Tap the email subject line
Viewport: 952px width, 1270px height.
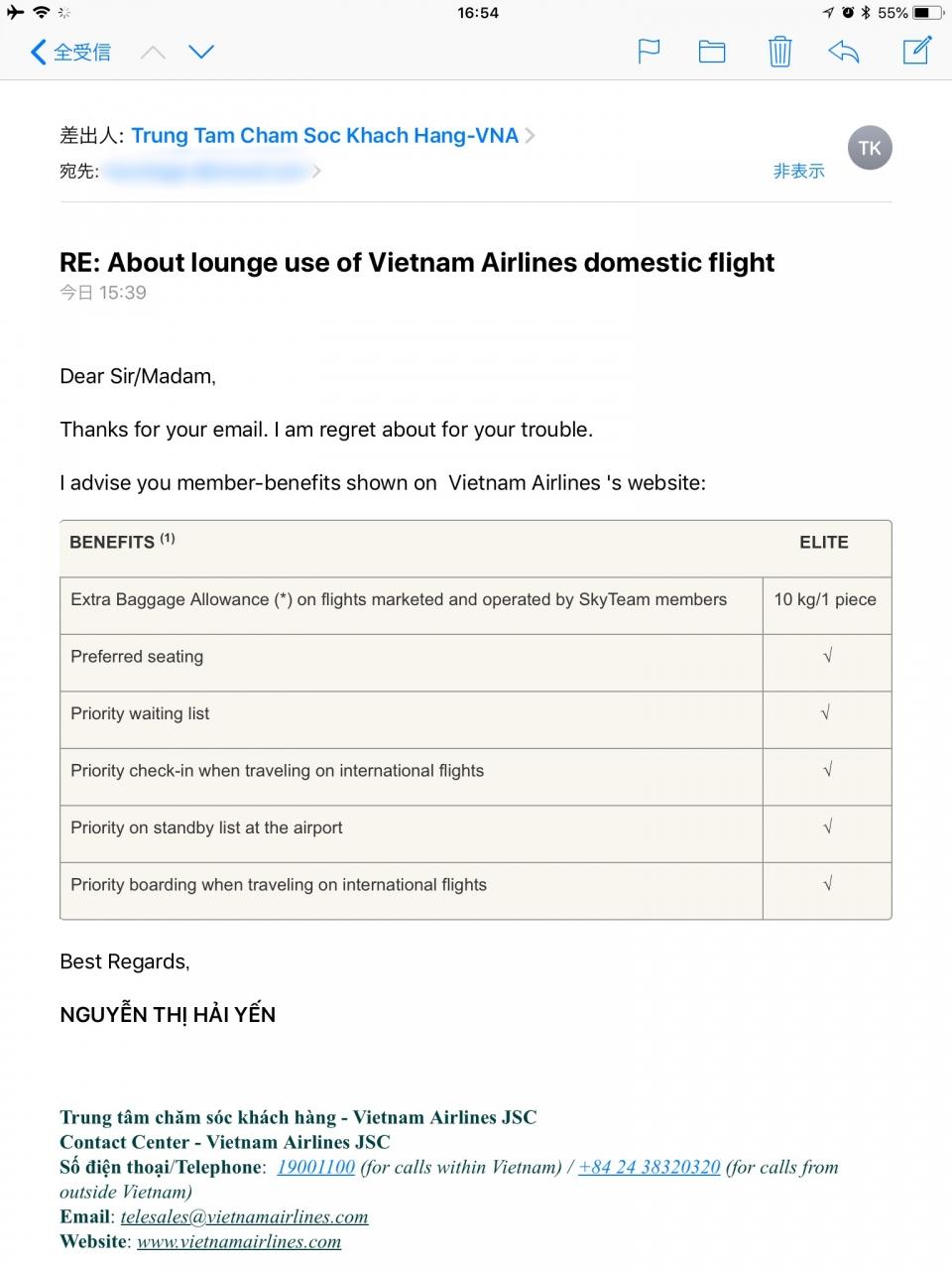[x=416, y=262]
